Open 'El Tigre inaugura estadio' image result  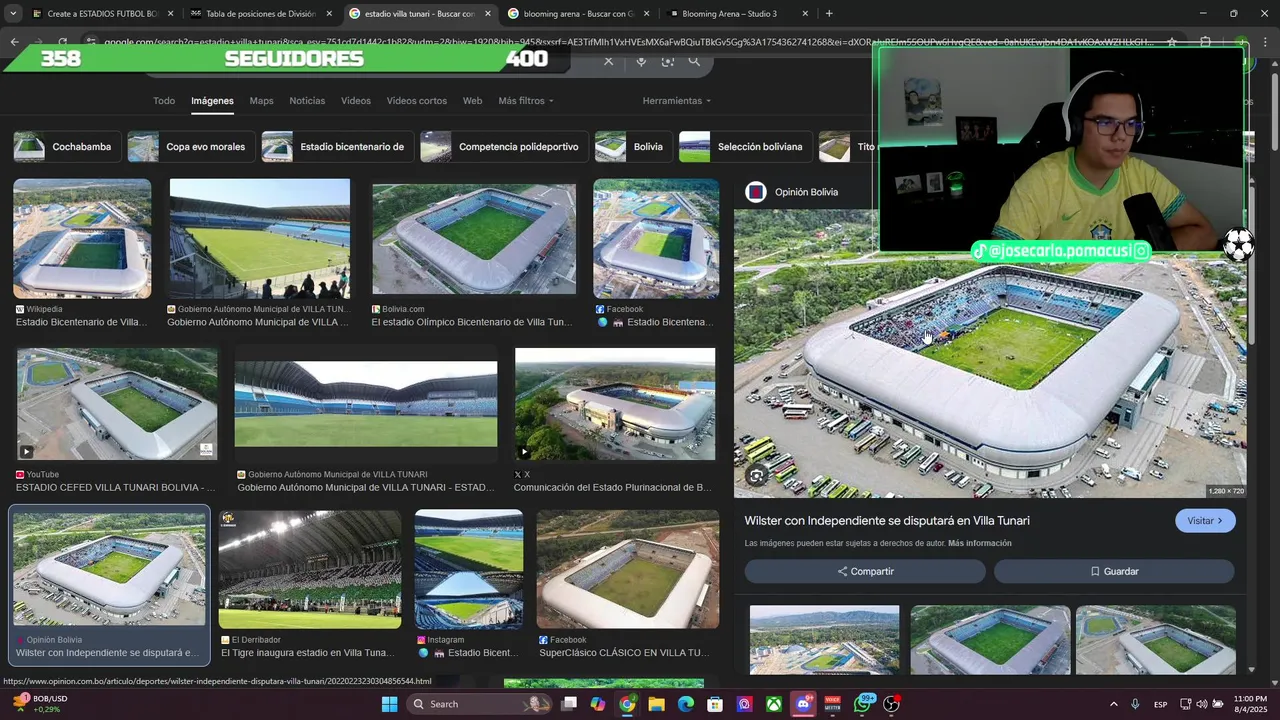coord(310,569)
